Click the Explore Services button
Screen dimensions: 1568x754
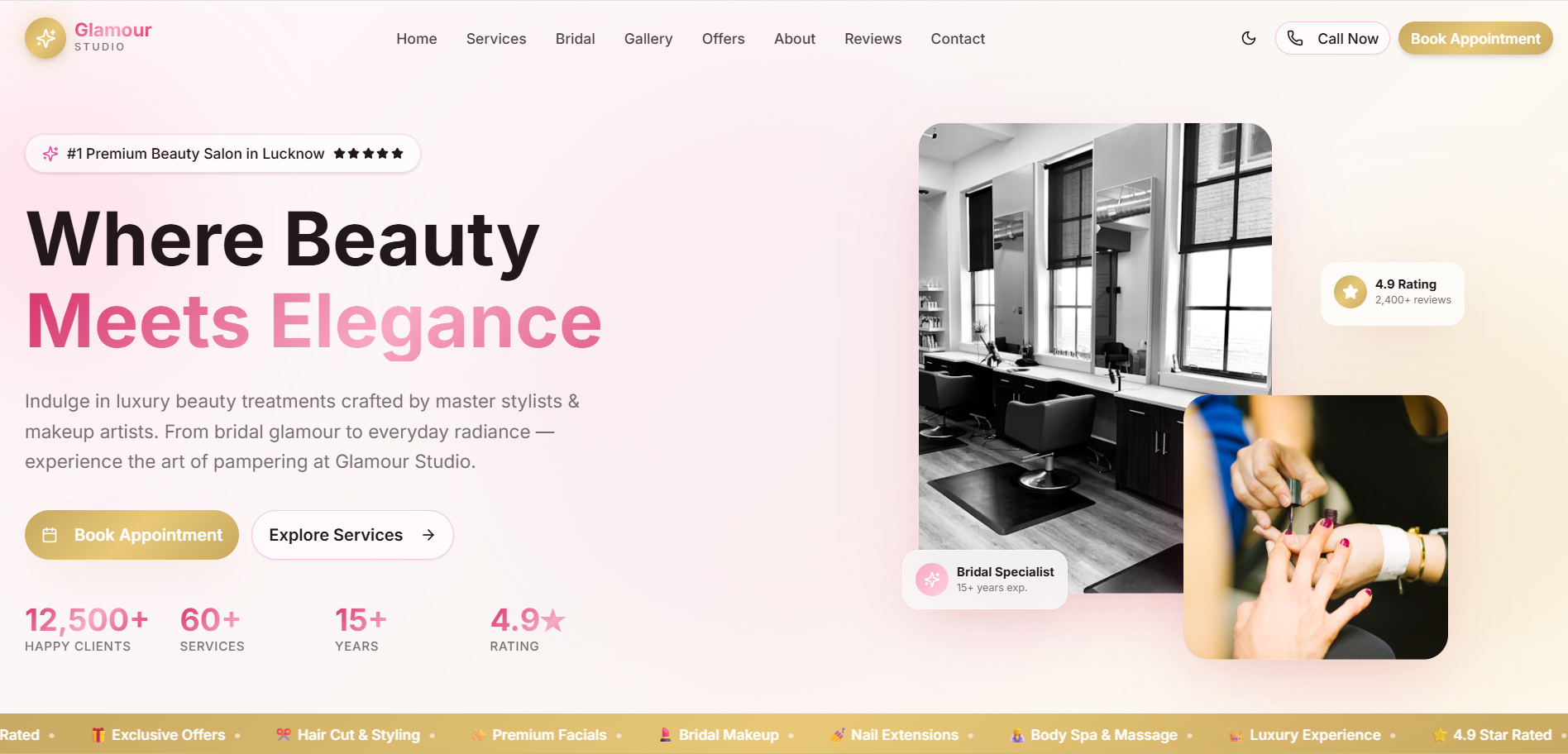point(352,535)
